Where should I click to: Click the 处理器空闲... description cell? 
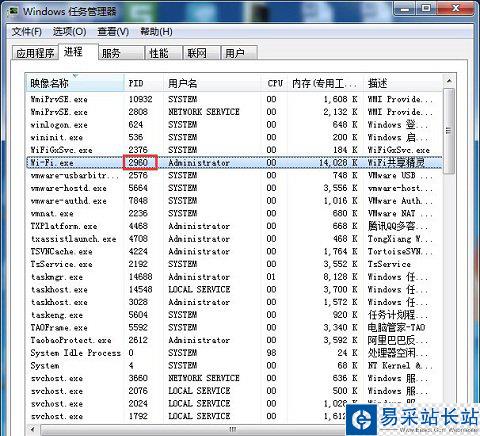[x=397, y=353]
